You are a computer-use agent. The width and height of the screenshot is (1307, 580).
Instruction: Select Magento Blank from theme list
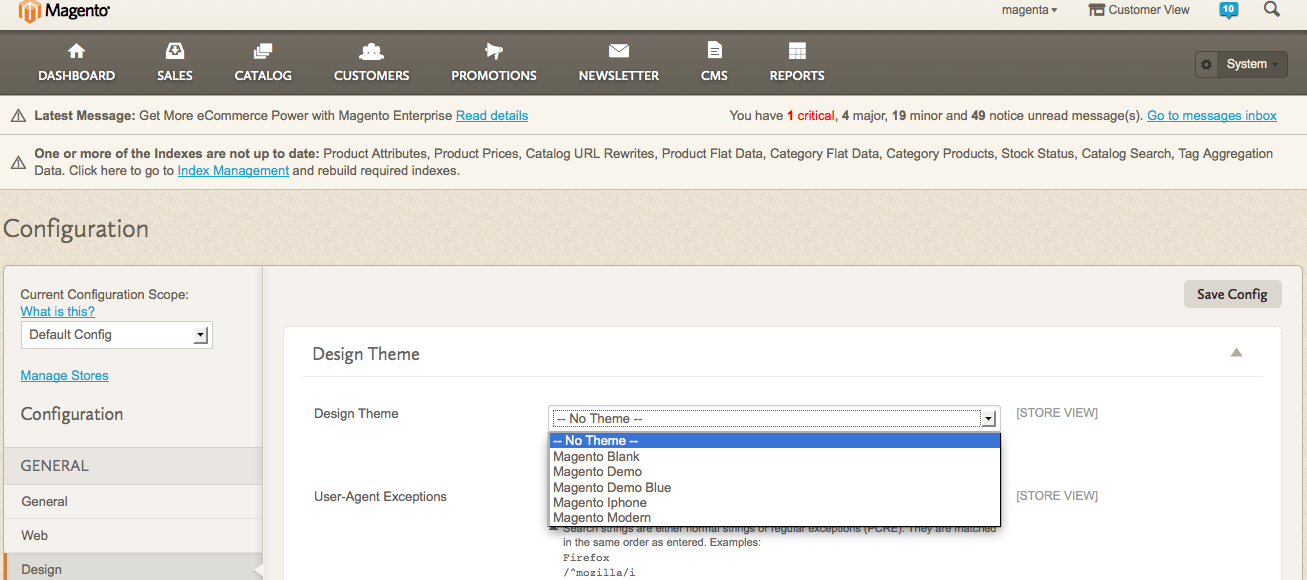click(596, 457)
